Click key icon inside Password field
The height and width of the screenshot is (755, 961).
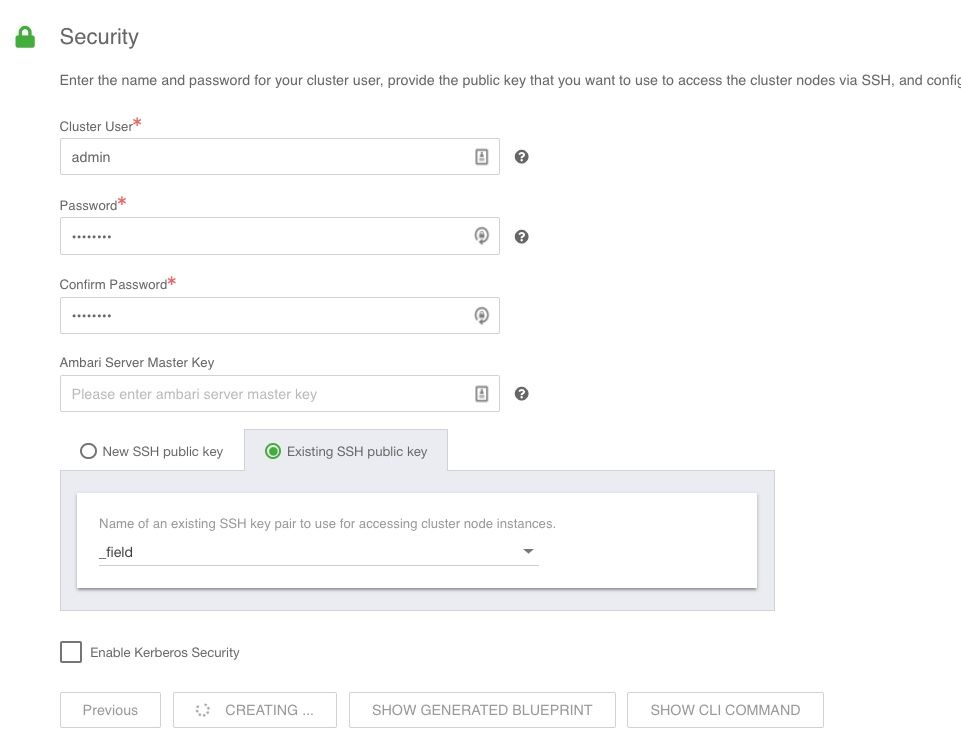coord(481,236)
